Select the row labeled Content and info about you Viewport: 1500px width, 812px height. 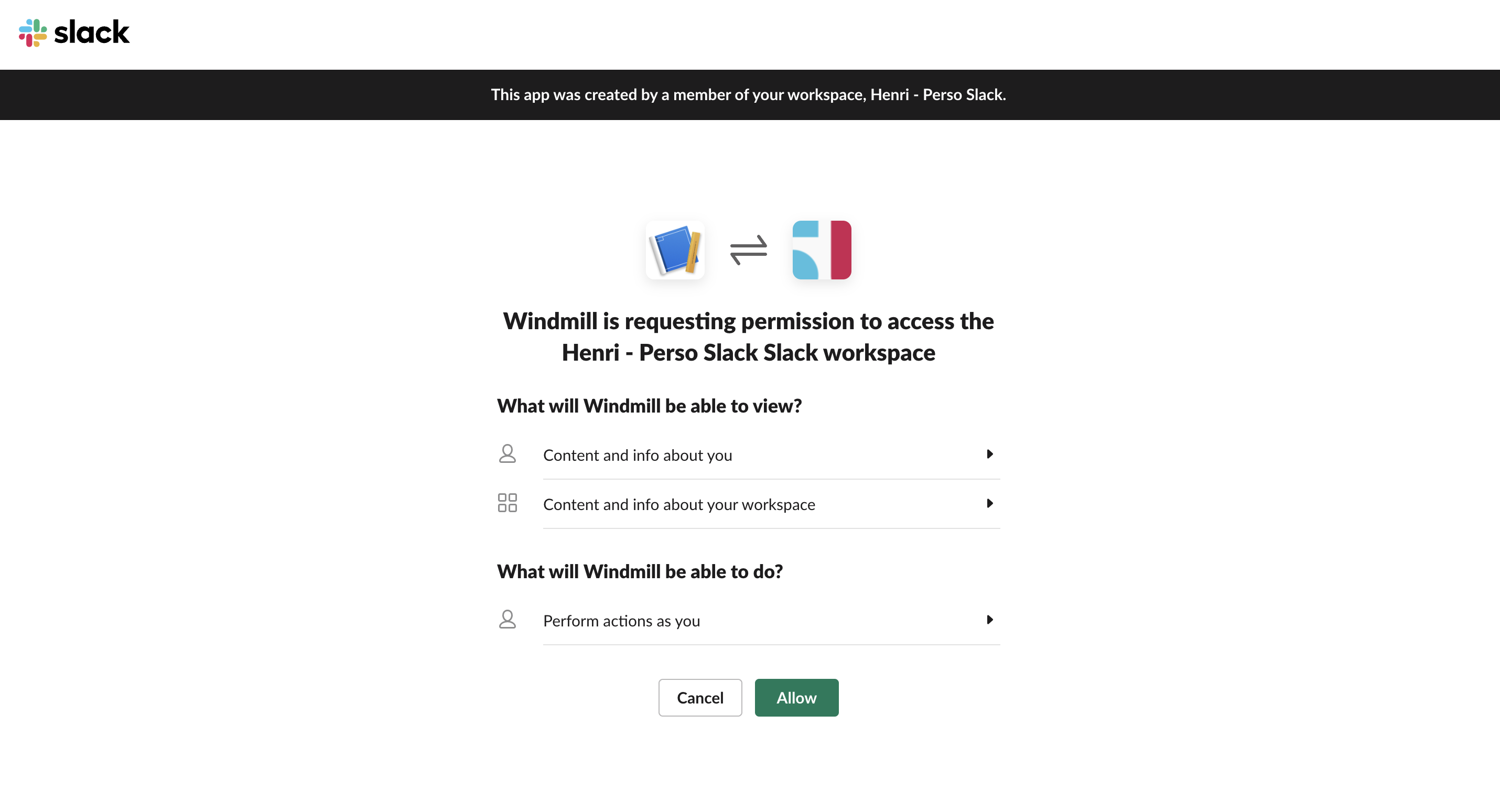638,454
